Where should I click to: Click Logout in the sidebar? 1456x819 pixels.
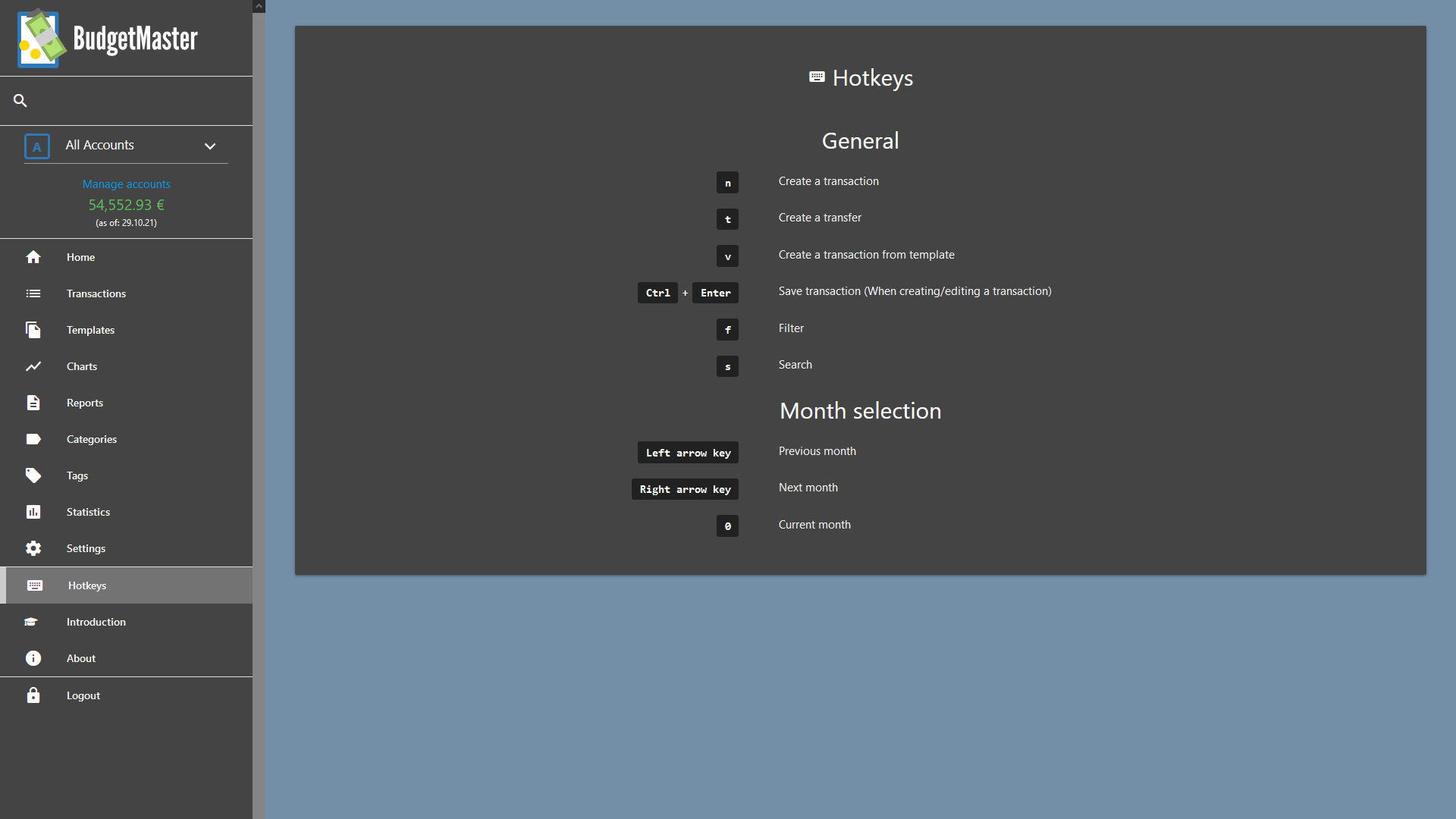126,695
